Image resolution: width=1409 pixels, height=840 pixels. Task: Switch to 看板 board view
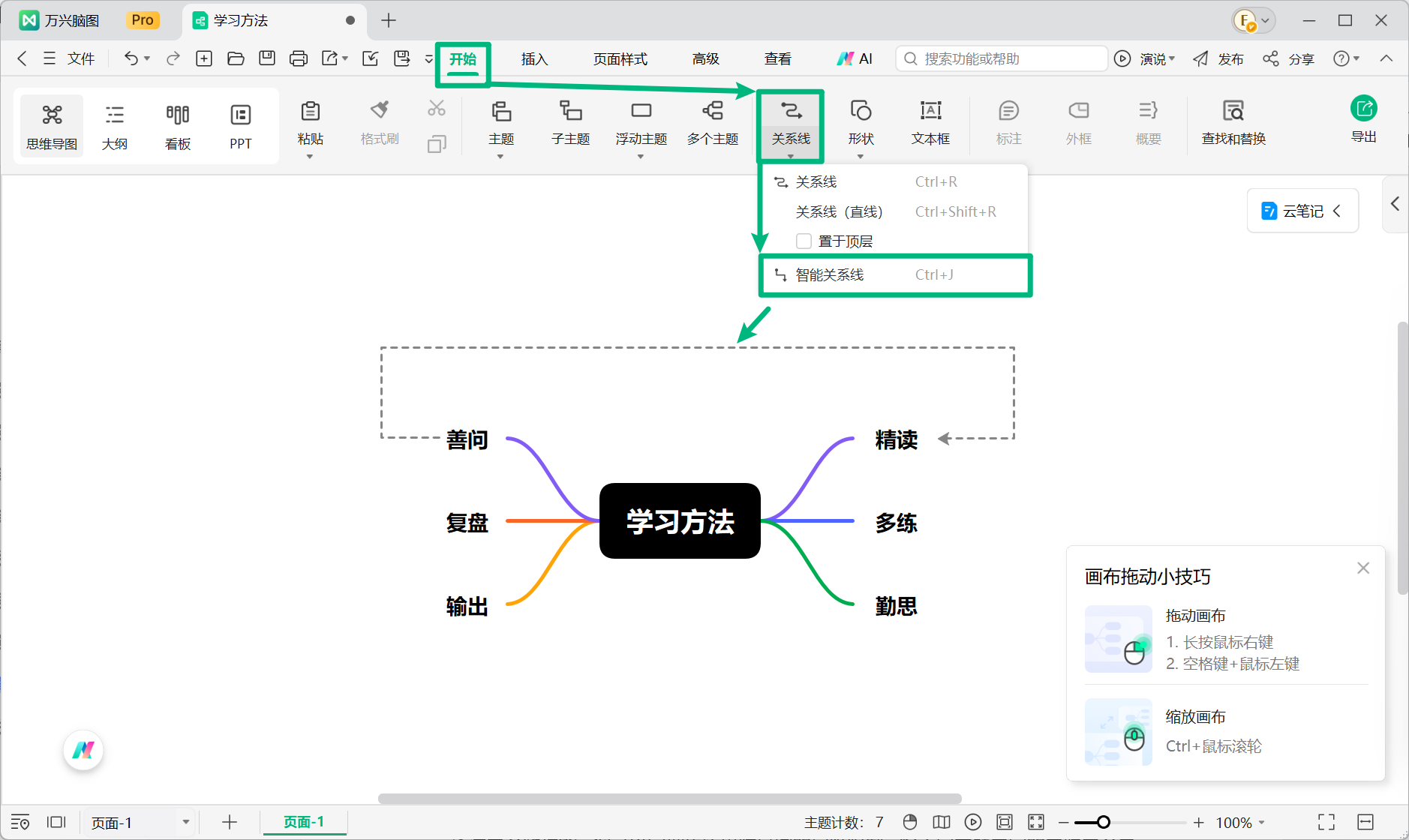pos(178,126)
